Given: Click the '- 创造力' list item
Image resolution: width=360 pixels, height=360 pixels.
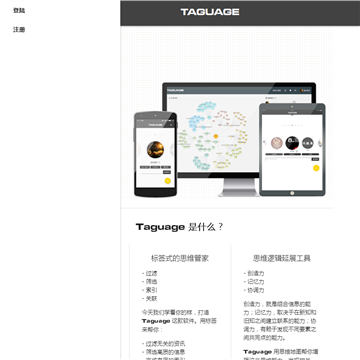Looking at the screenshot, I should pos(254,273).
